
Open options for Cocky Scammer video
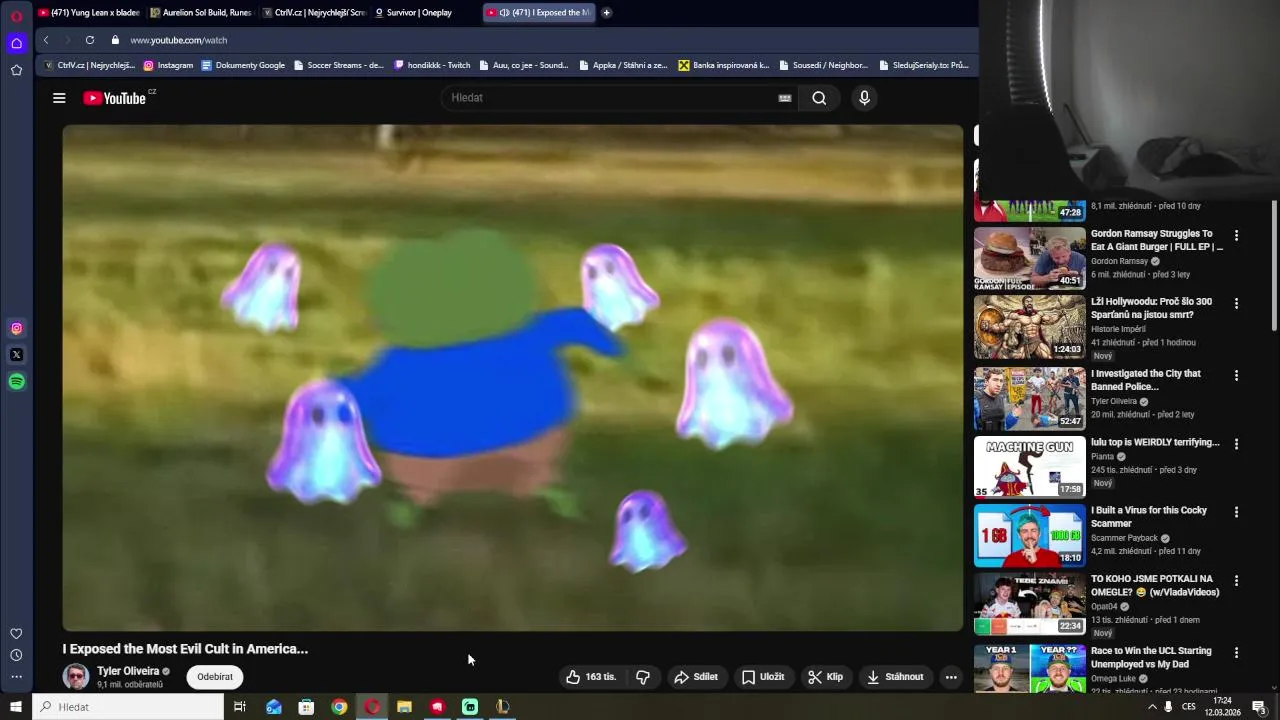pyautogui.click(x=1236, y=512)
